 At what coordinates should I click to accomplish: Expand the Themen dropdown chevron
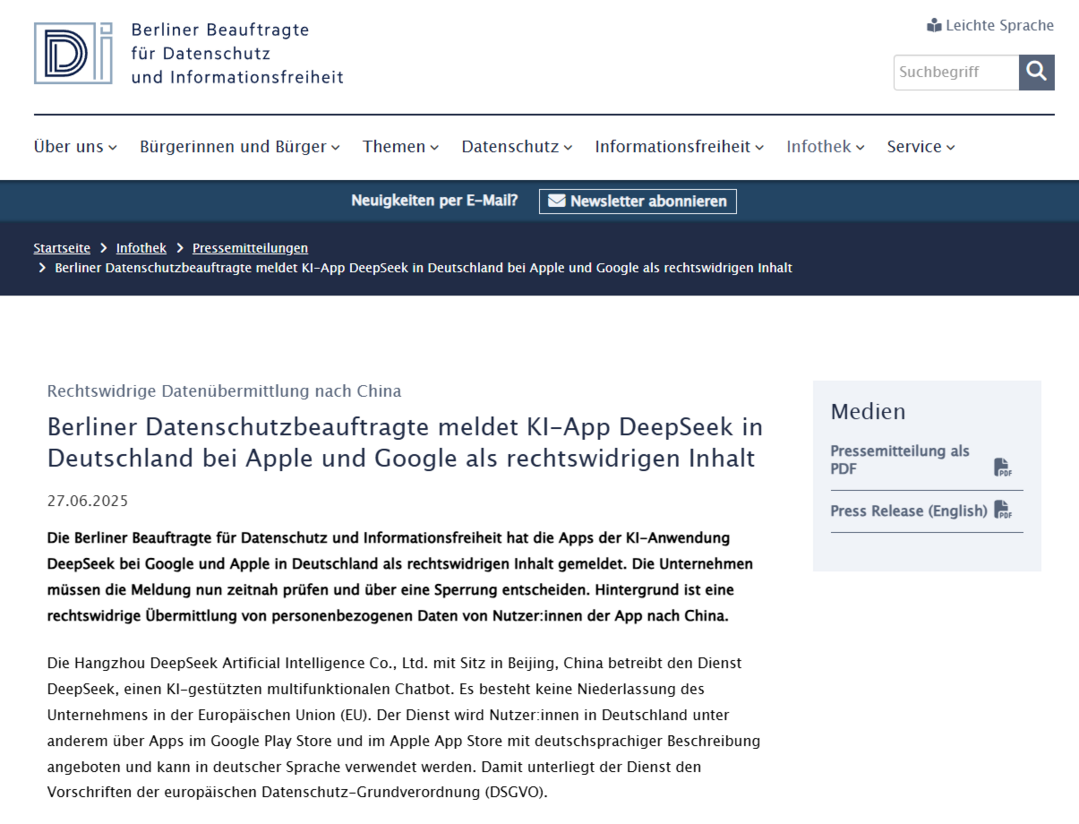434,147
